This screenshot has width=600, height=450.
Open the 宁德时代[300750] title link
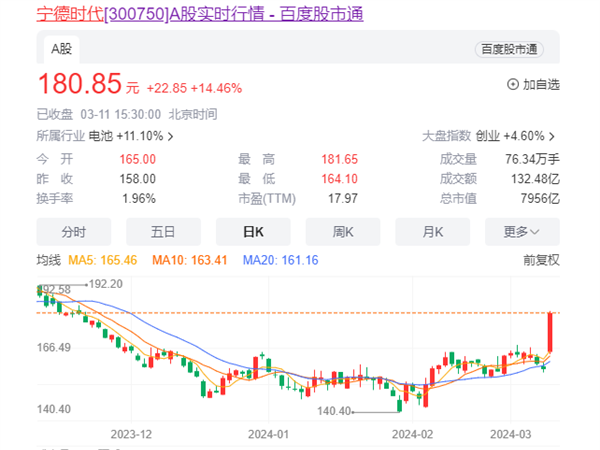(x=102, y=16)
